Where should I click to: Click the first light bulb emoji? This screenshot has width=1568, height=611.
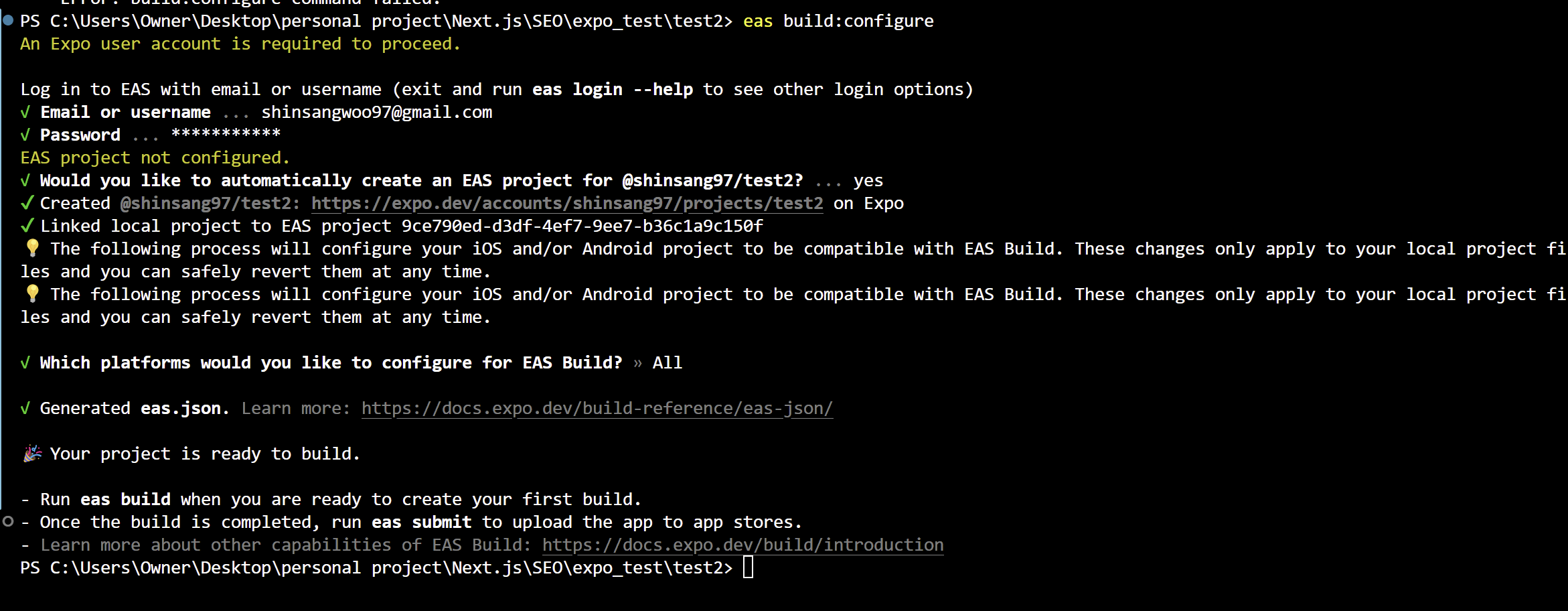(32, 248)
